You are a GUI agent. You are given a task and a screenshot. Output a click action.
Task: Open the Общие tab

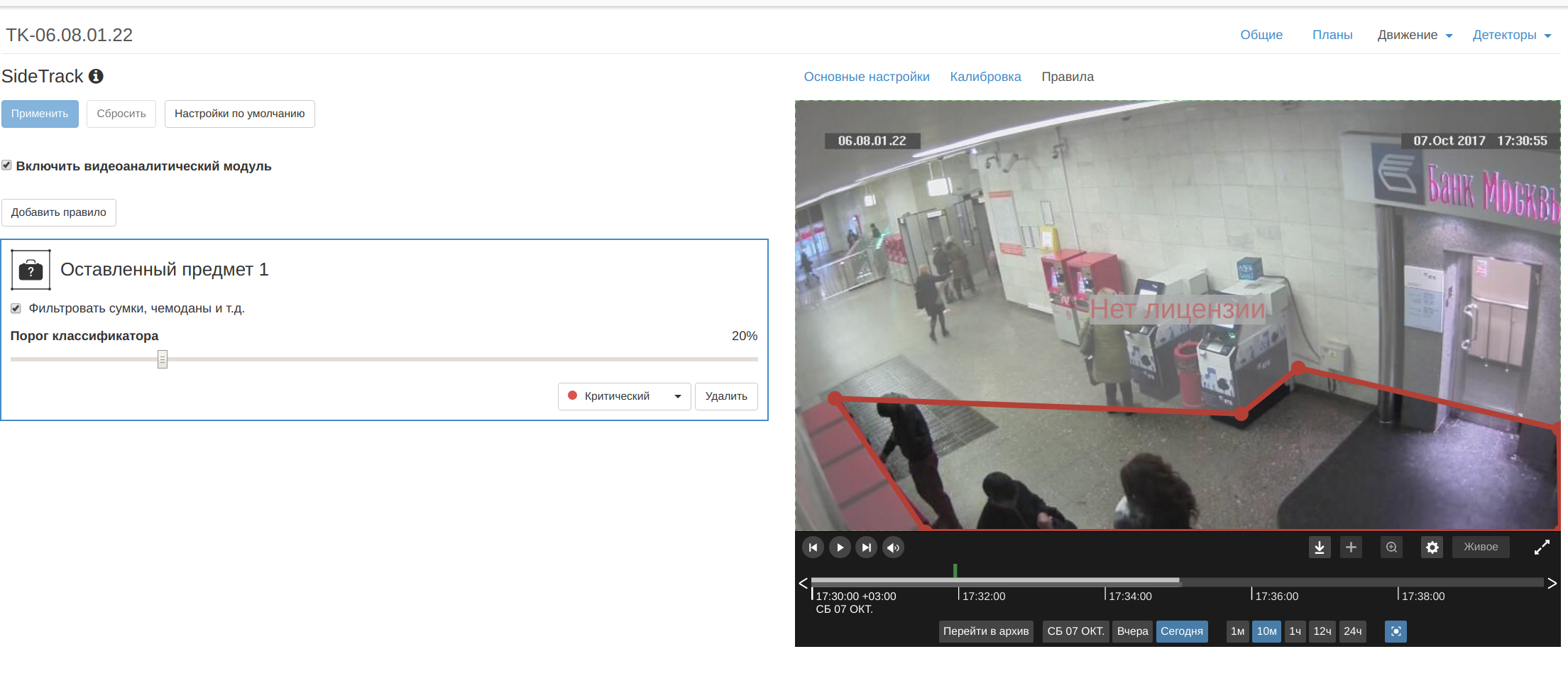coord(1261,35)
